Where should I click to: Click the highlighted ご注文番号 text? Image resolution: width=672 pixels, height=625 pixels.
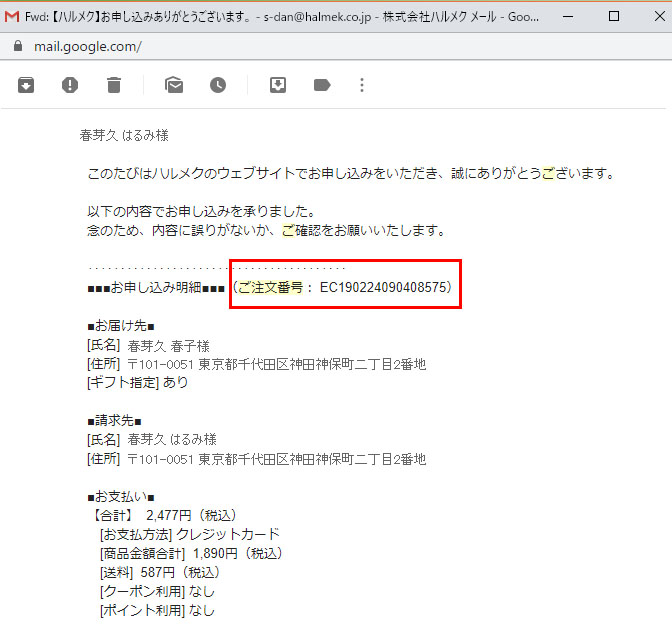269,288
